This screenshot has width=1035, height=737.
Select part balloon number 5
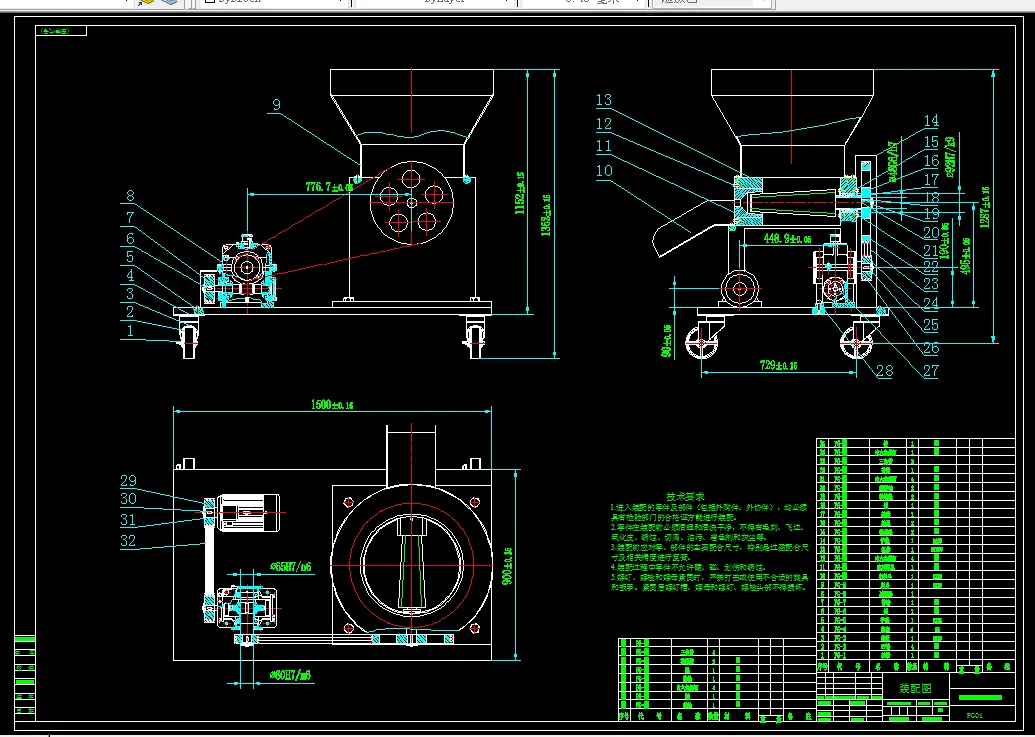130,257
